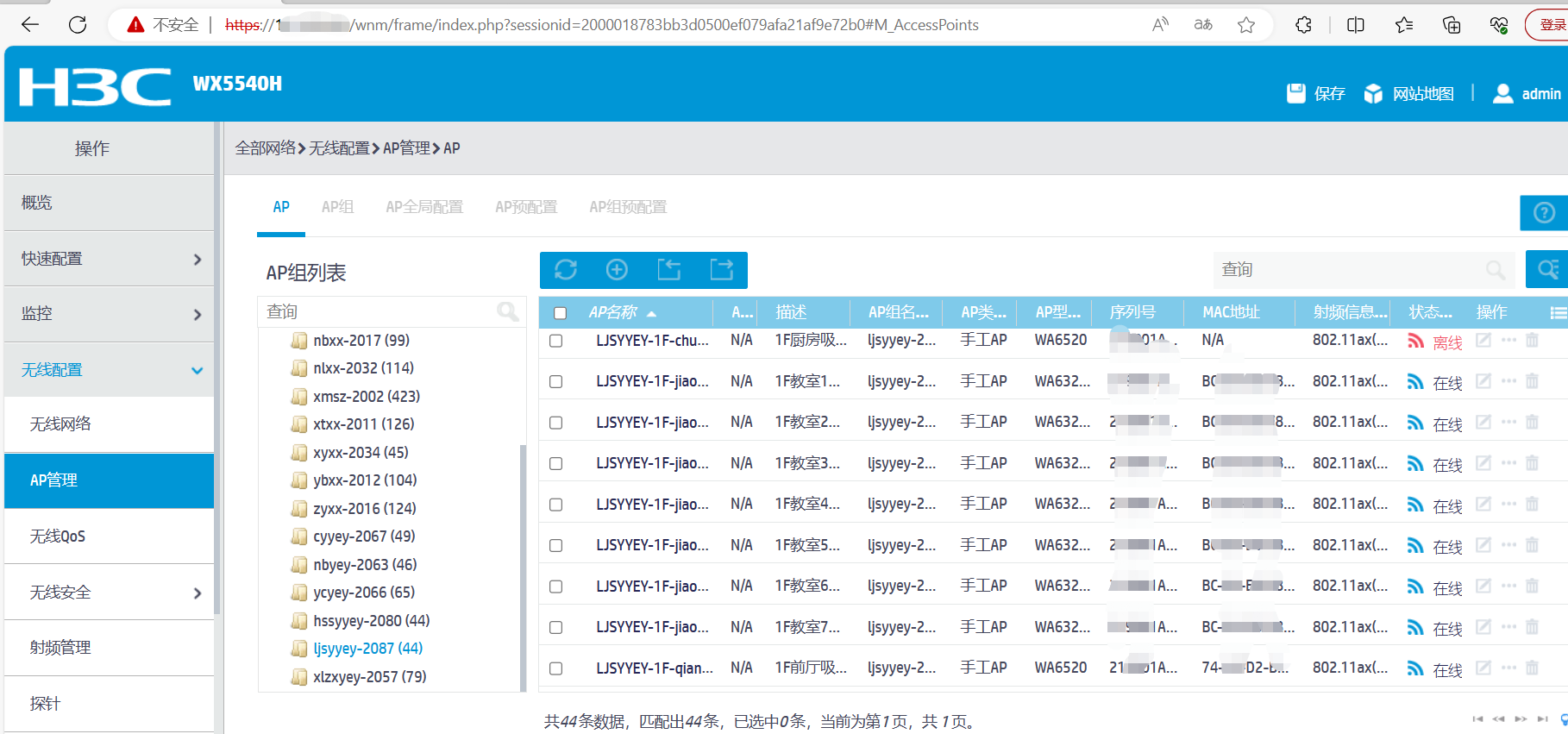This screenshot has height=734, width=1568.
Task: Check the box for the 1F教室5 row
Action: [x=556, y=545]
